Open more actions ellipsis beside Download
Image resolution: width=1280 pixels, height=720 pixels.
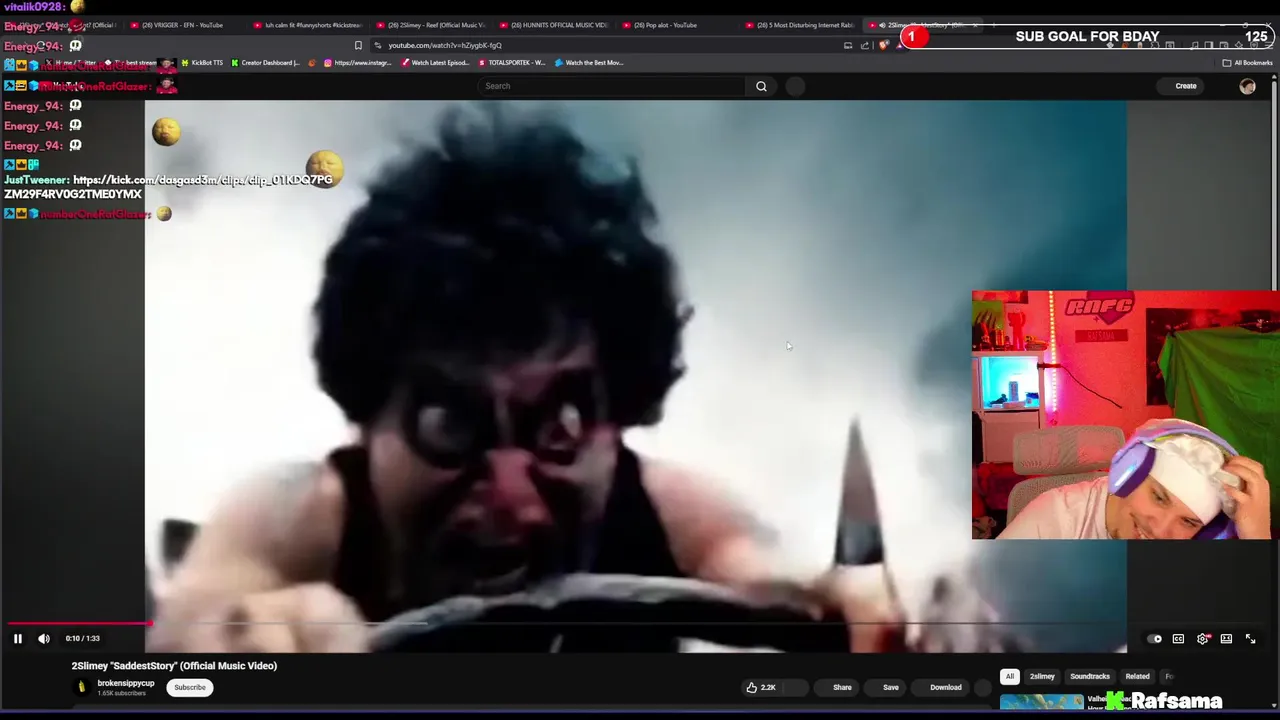pyautogui.click(x=983, y=687)
